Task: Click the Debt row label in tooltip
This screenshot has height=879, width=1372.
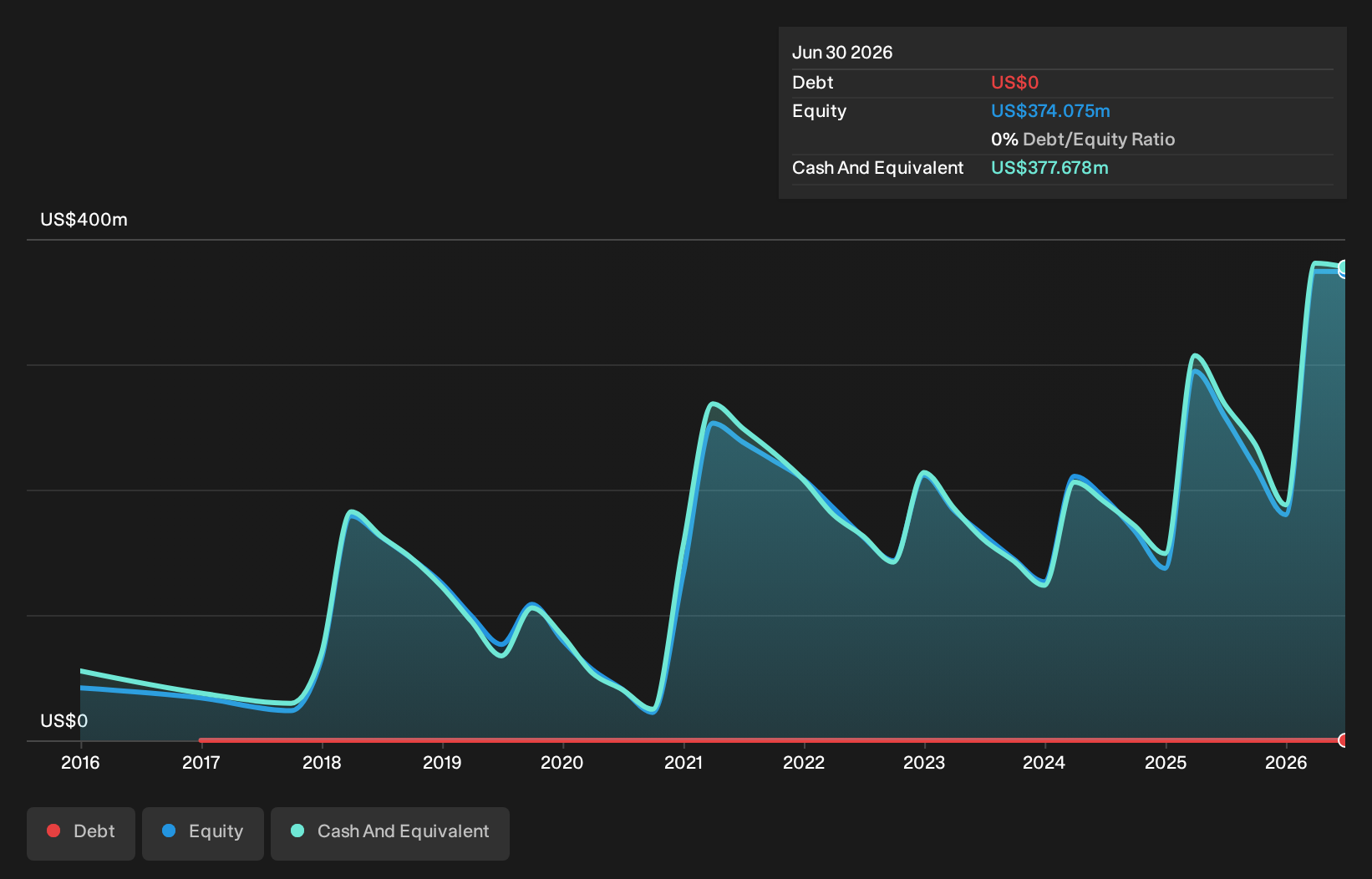Action: point(813,83)
